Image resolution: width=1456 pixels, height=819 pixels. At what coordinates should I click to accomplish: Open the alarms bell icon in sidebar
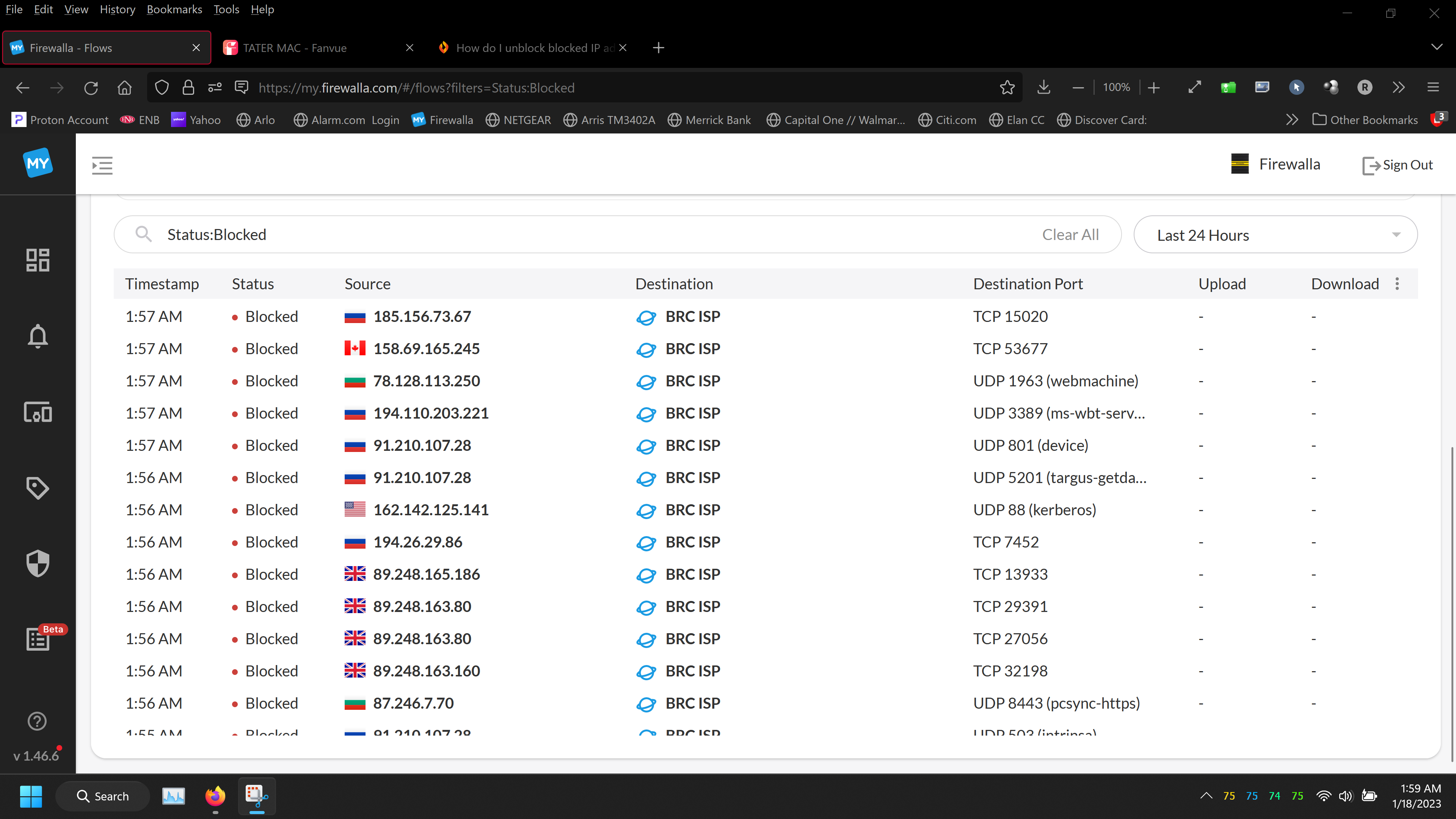click(x=38, y=336)
